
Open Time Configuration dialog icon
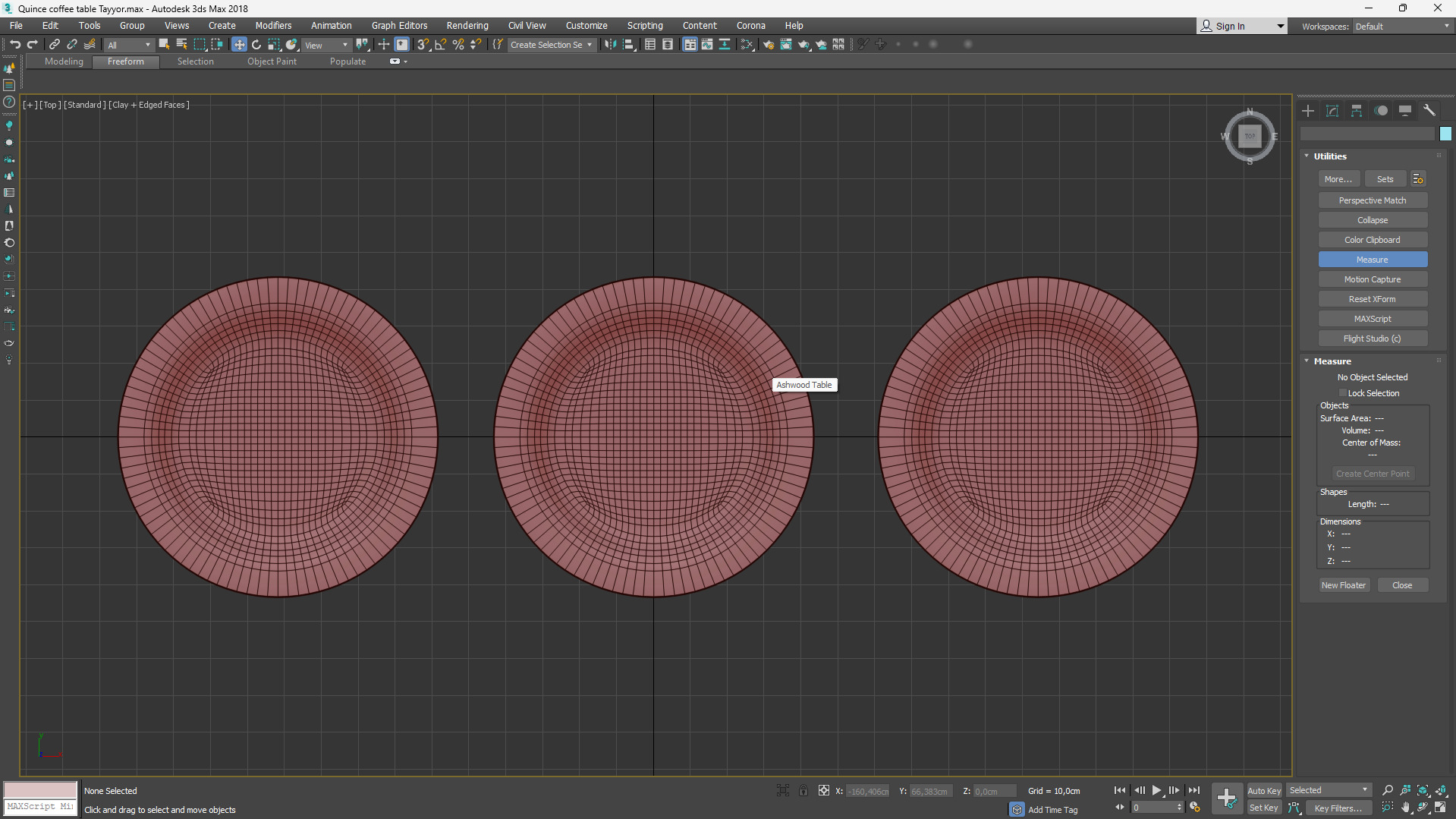click(x=1195, y=808)
